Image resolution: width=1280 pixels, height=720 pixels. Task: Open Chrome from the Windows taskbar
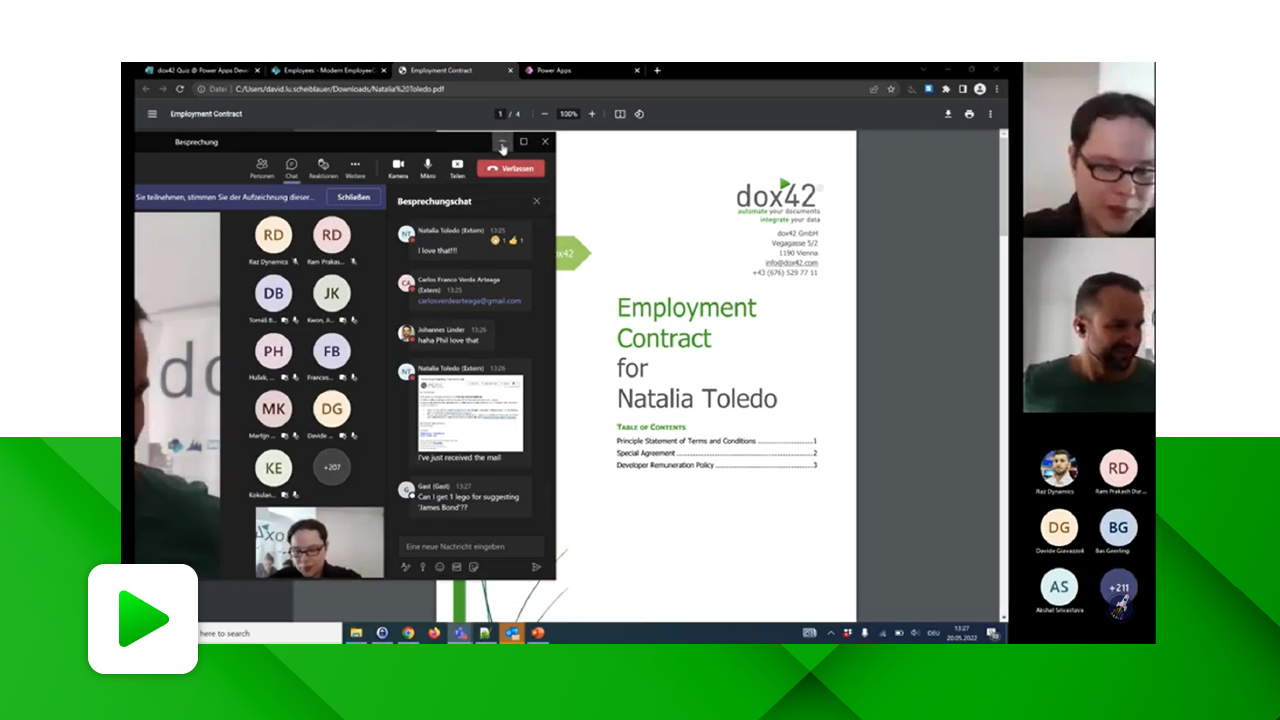click(409, 633)
